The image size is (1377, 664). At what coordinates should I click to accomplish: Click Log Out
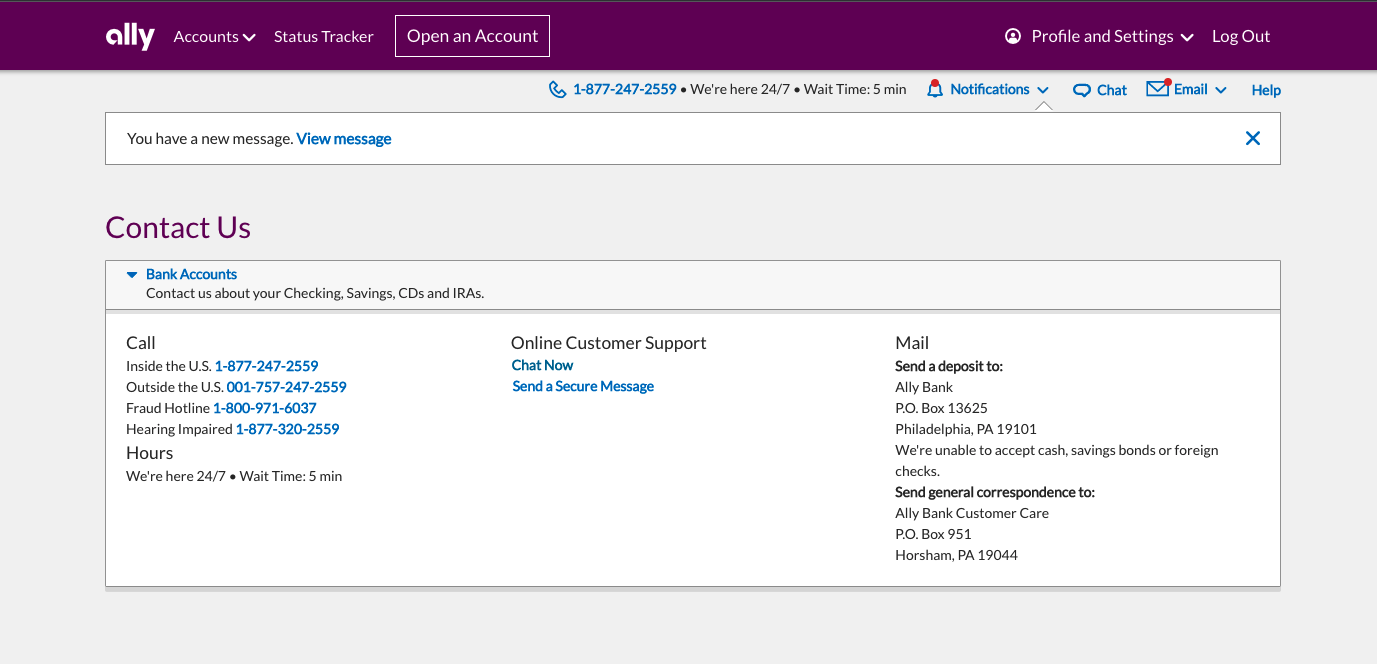(x=1240, y=37)
